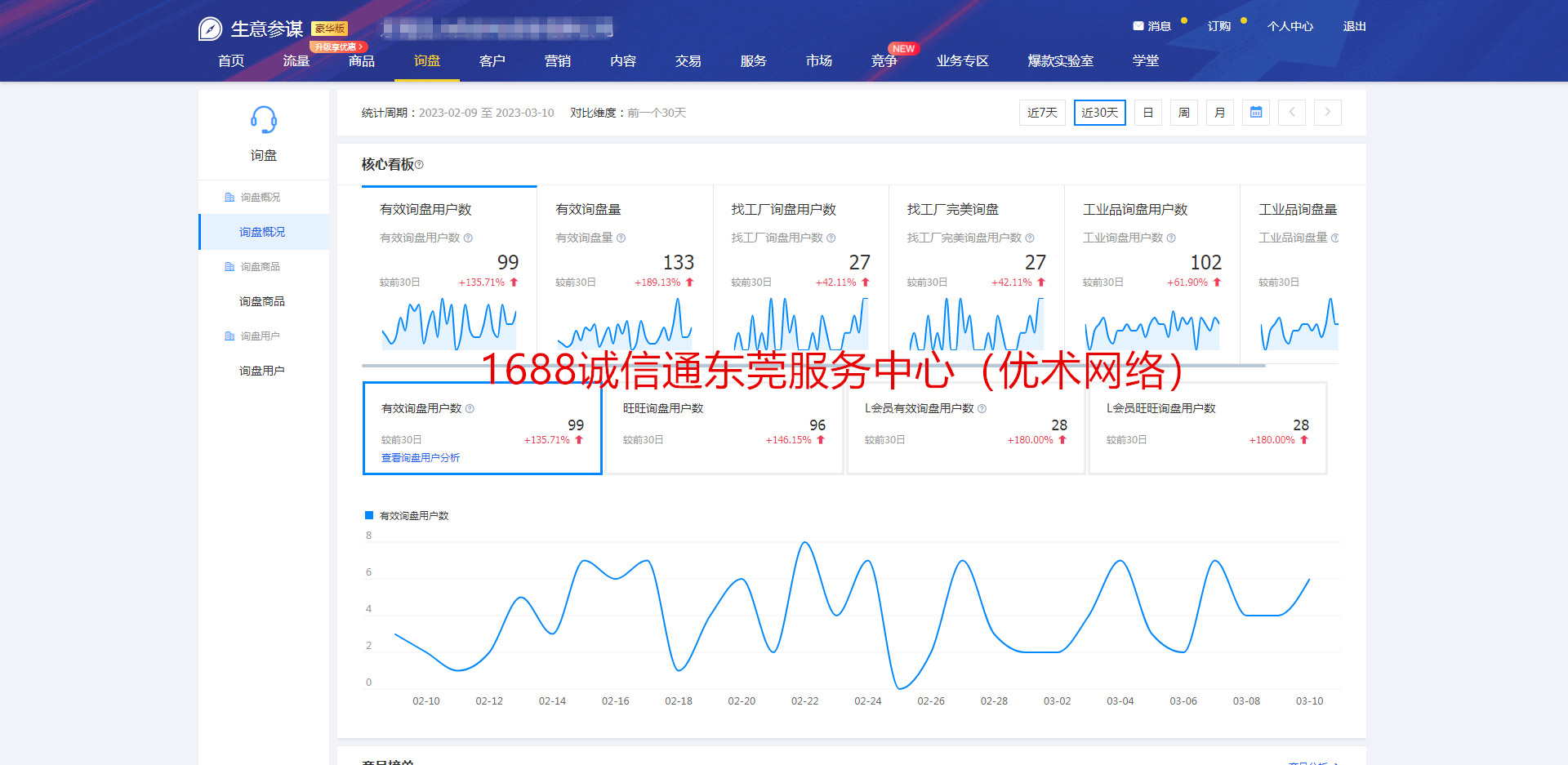
Task: Switch period granularity to 周
Action: [1183, 113]
